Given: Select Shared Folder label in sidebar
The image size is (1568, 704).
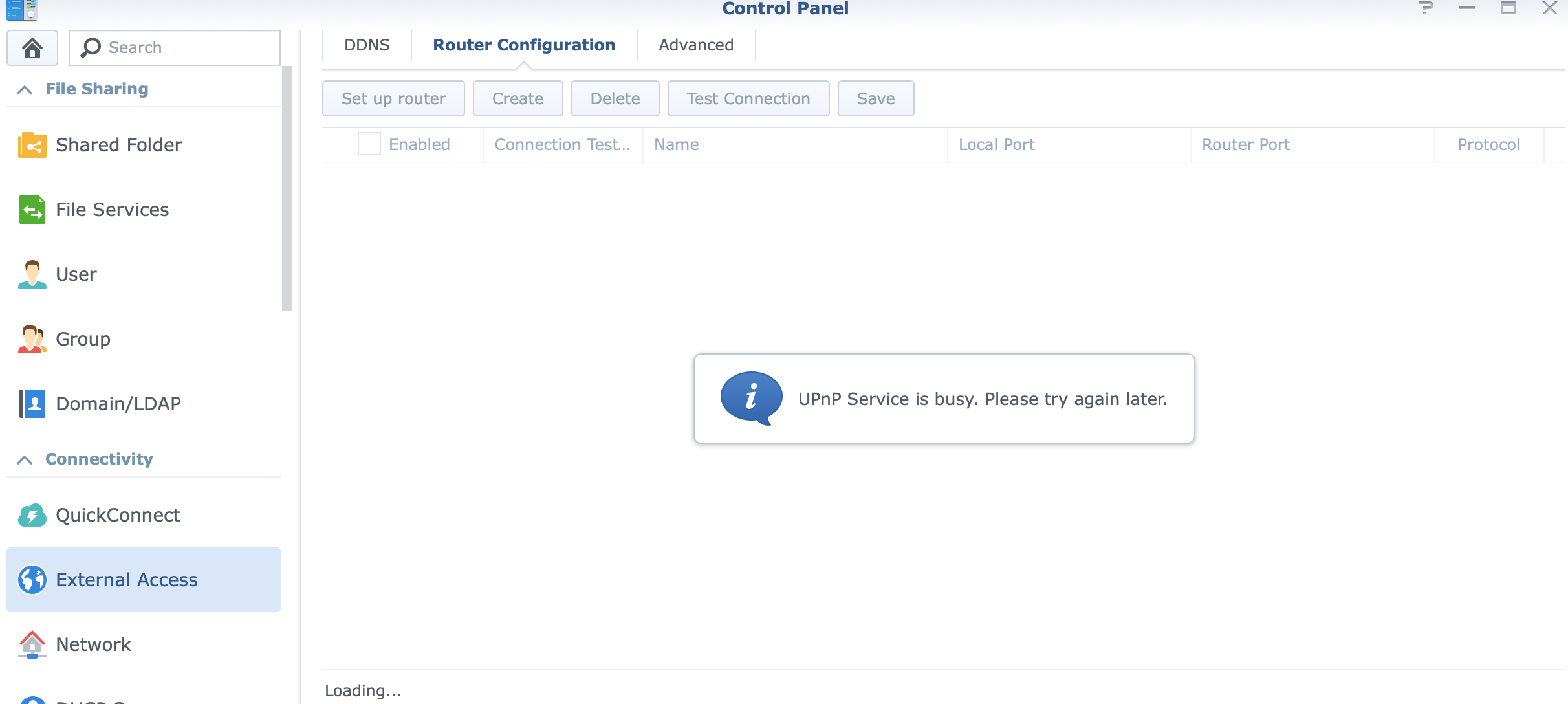Looking at the screenshot, I should point(119,145).
